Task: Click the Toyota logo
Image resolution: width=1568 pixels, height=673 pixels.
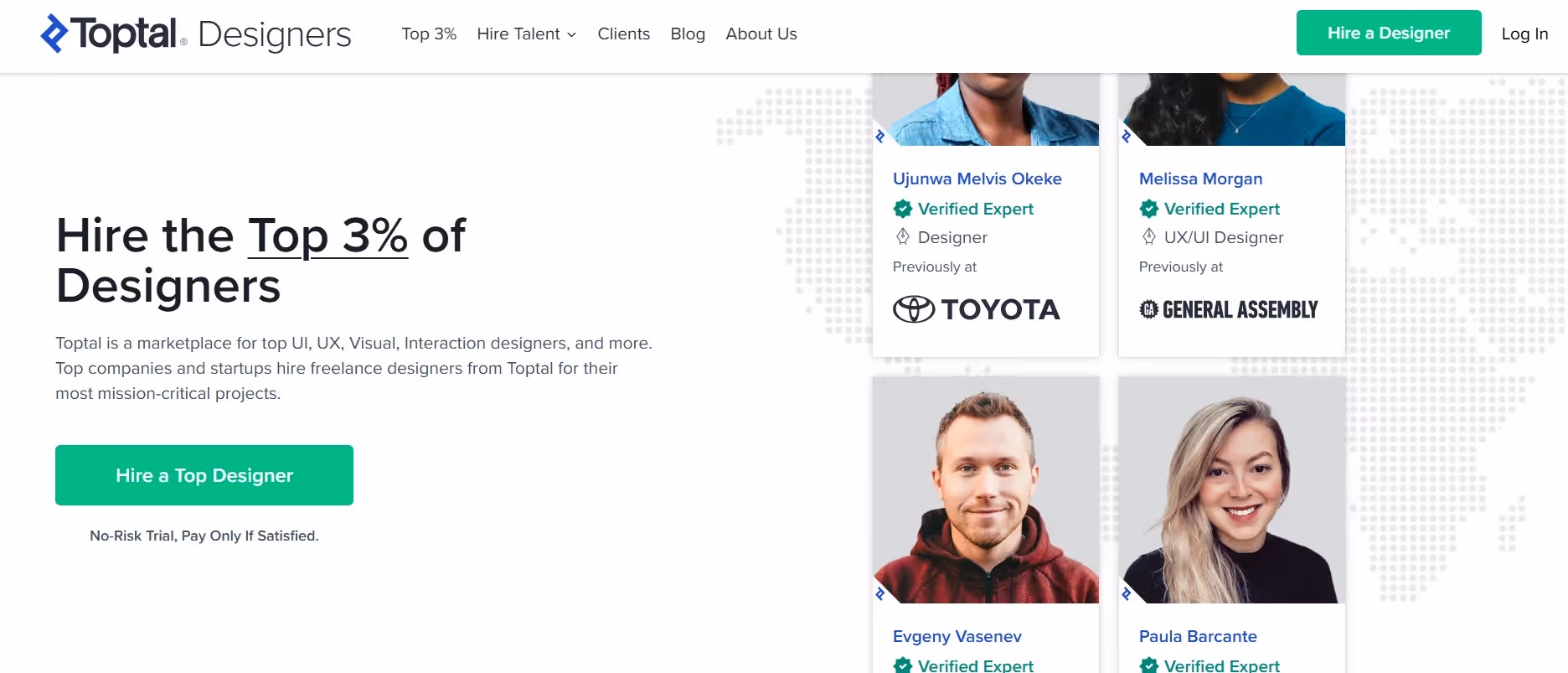Action: pyautogui.click(x=976, y=308)
